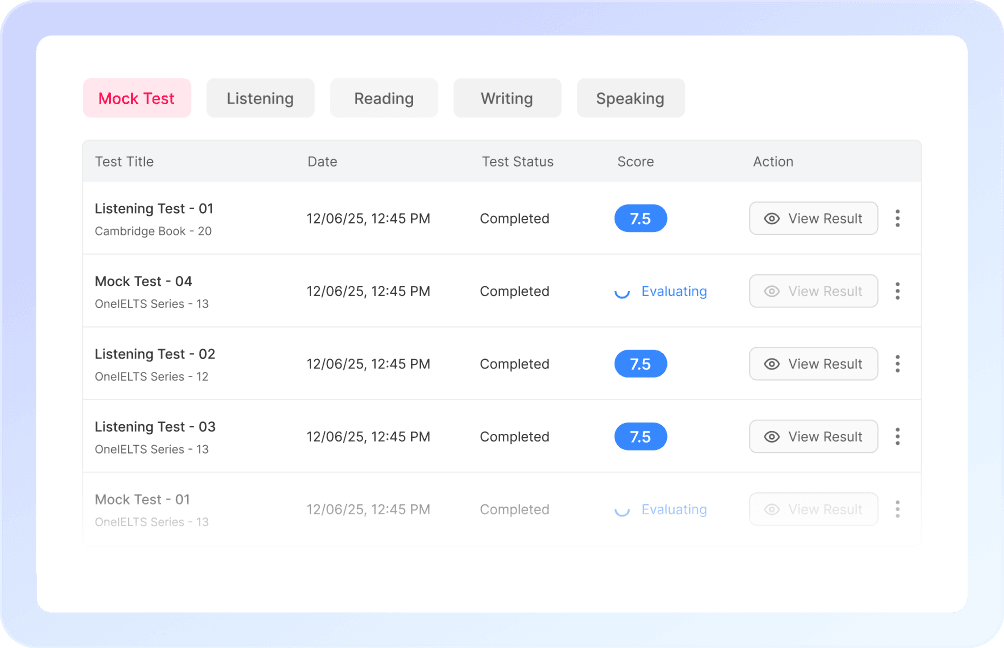Click the three-dot menu on Mock Test - 01 row
The width and height of the screenshot is (1004, 648).
(x=897, y=509)
